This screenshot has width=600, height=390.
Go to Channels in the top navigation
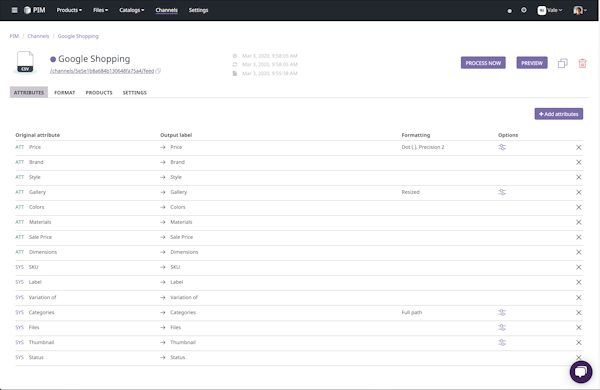[x=166, y=10]
